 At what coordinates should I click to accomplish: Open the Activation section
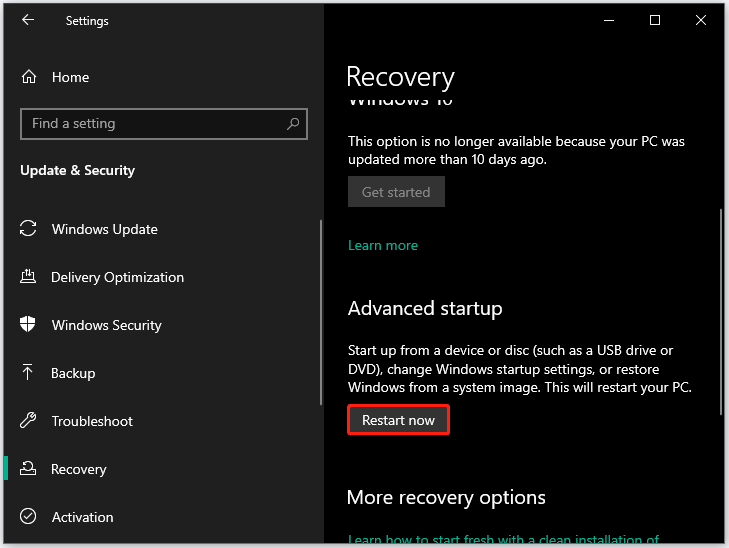pyautogui.click(x=82, y=517)
